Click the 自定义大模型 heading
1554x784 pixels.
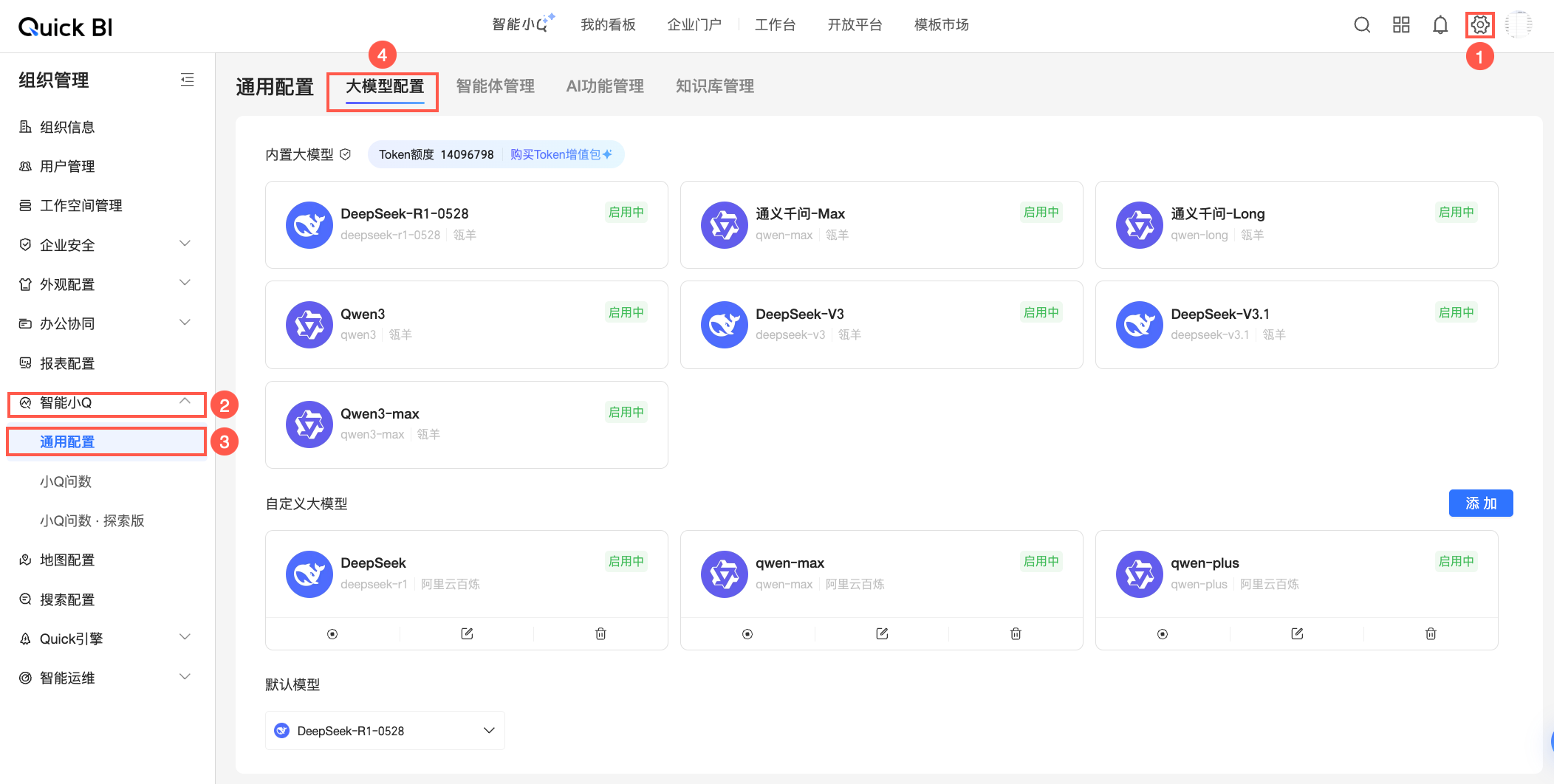pyautogui.click(x=307, y=503)
